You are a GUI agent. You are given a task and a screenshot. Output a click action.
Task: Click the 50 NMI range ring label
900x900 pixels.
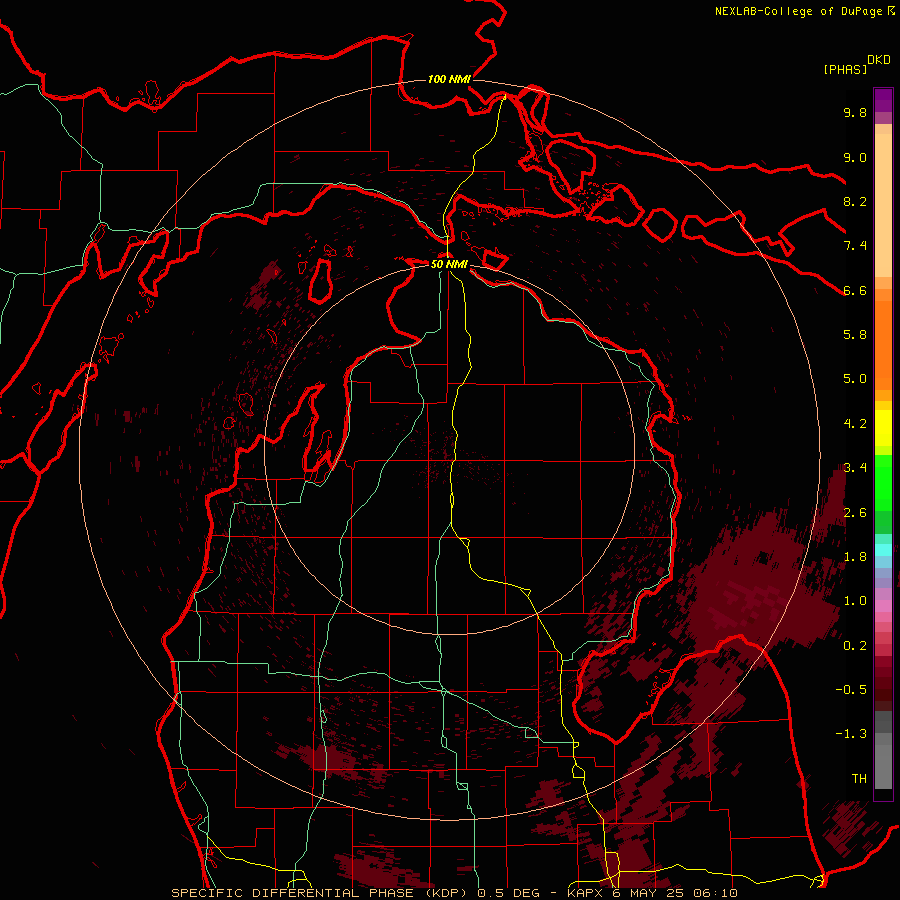click(x=449, y=264)
